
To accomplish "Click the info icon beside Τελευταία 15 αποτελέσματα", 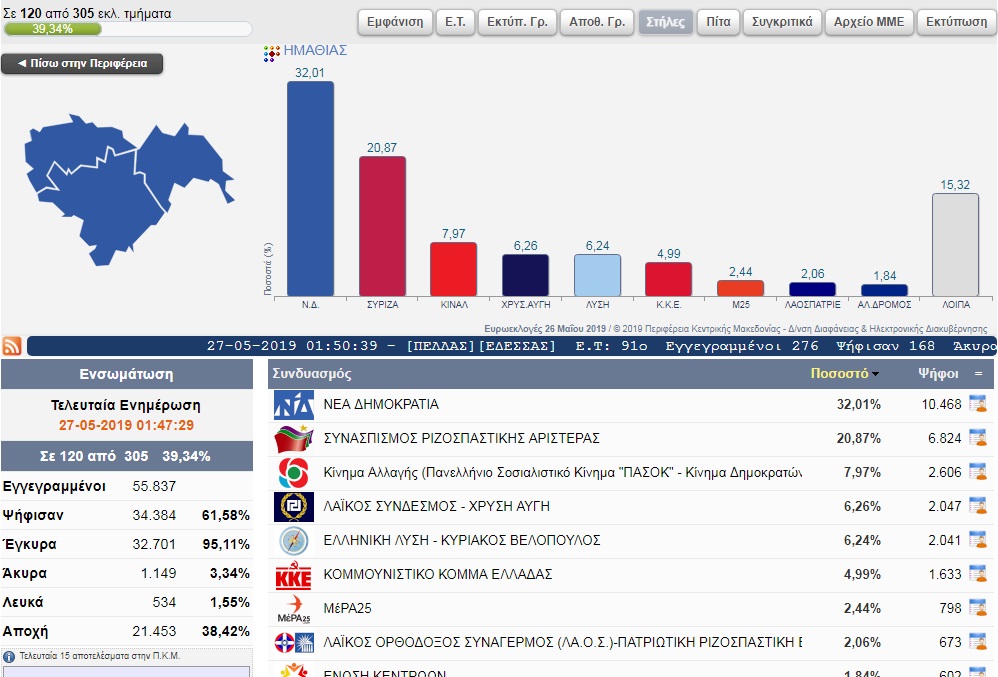I will pyautogui.click(x=9, y=657).
